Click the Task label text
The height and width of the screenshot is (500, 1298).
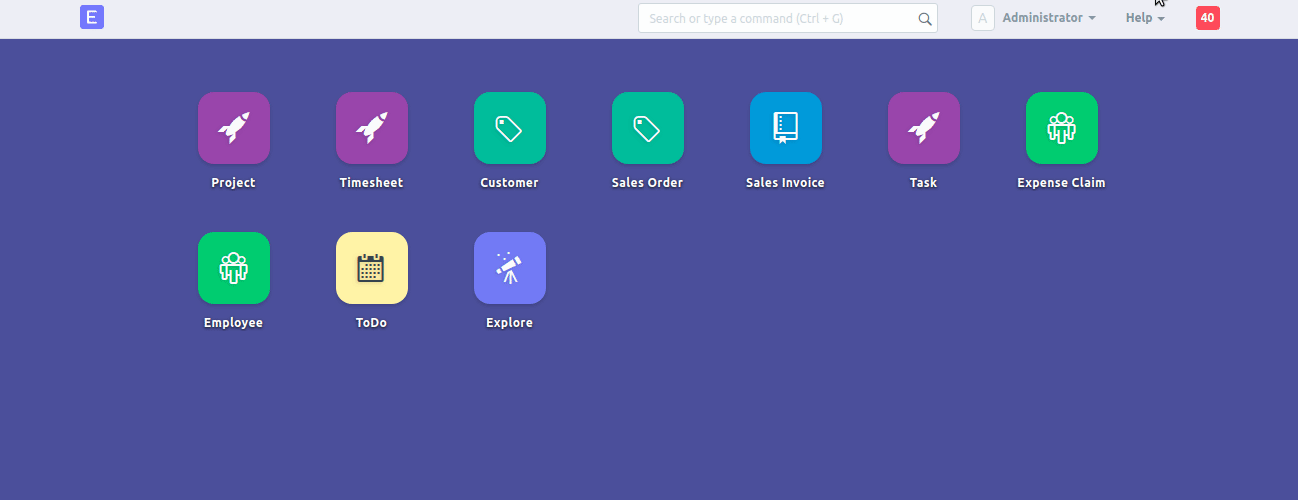click(923, 183)
